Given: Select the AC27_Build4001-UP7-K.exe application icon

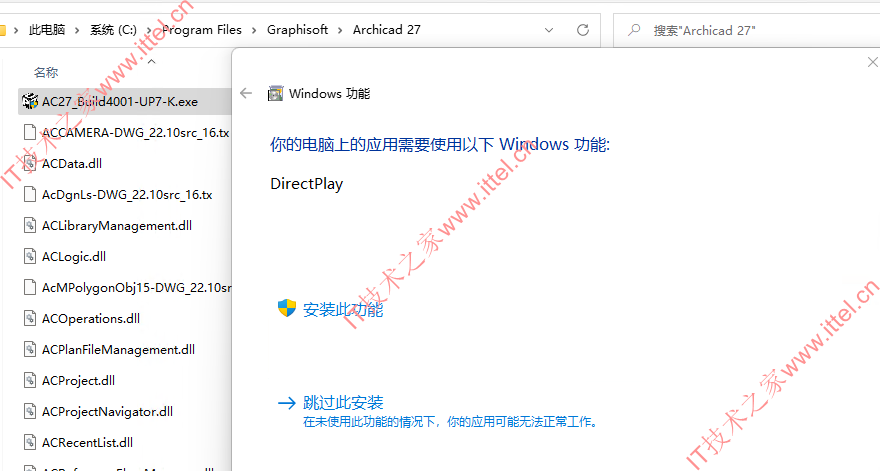Looking at the screenshot, I should [30, 101].
